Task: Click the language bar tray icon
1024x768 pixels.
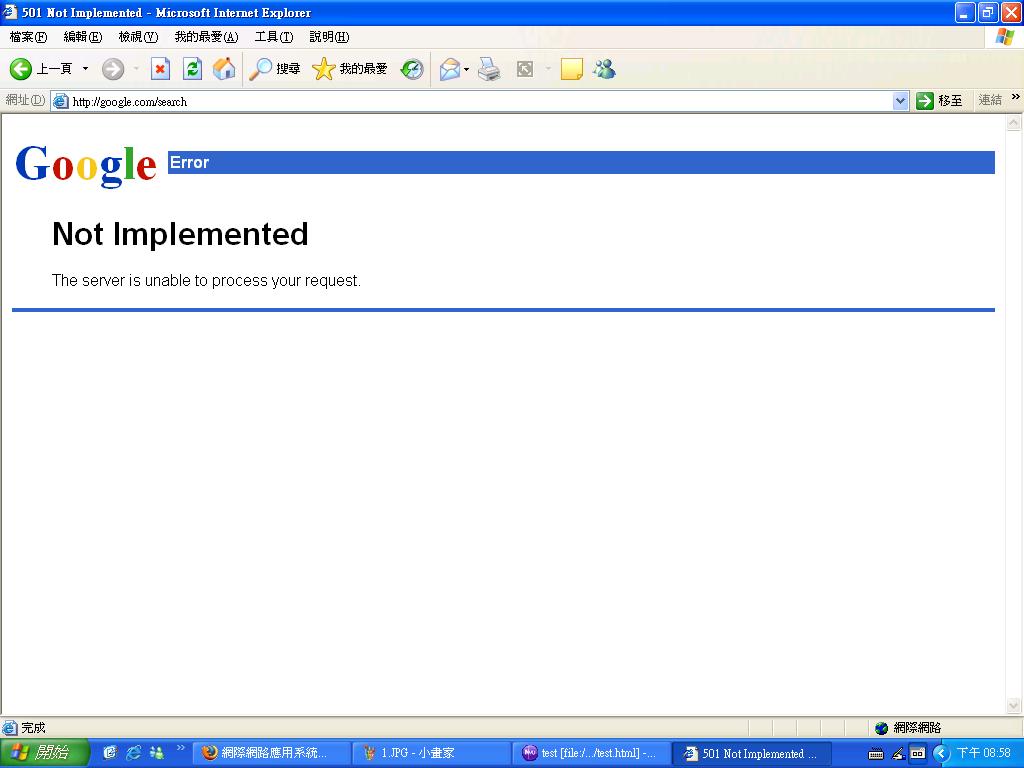Action: point(918,754)
